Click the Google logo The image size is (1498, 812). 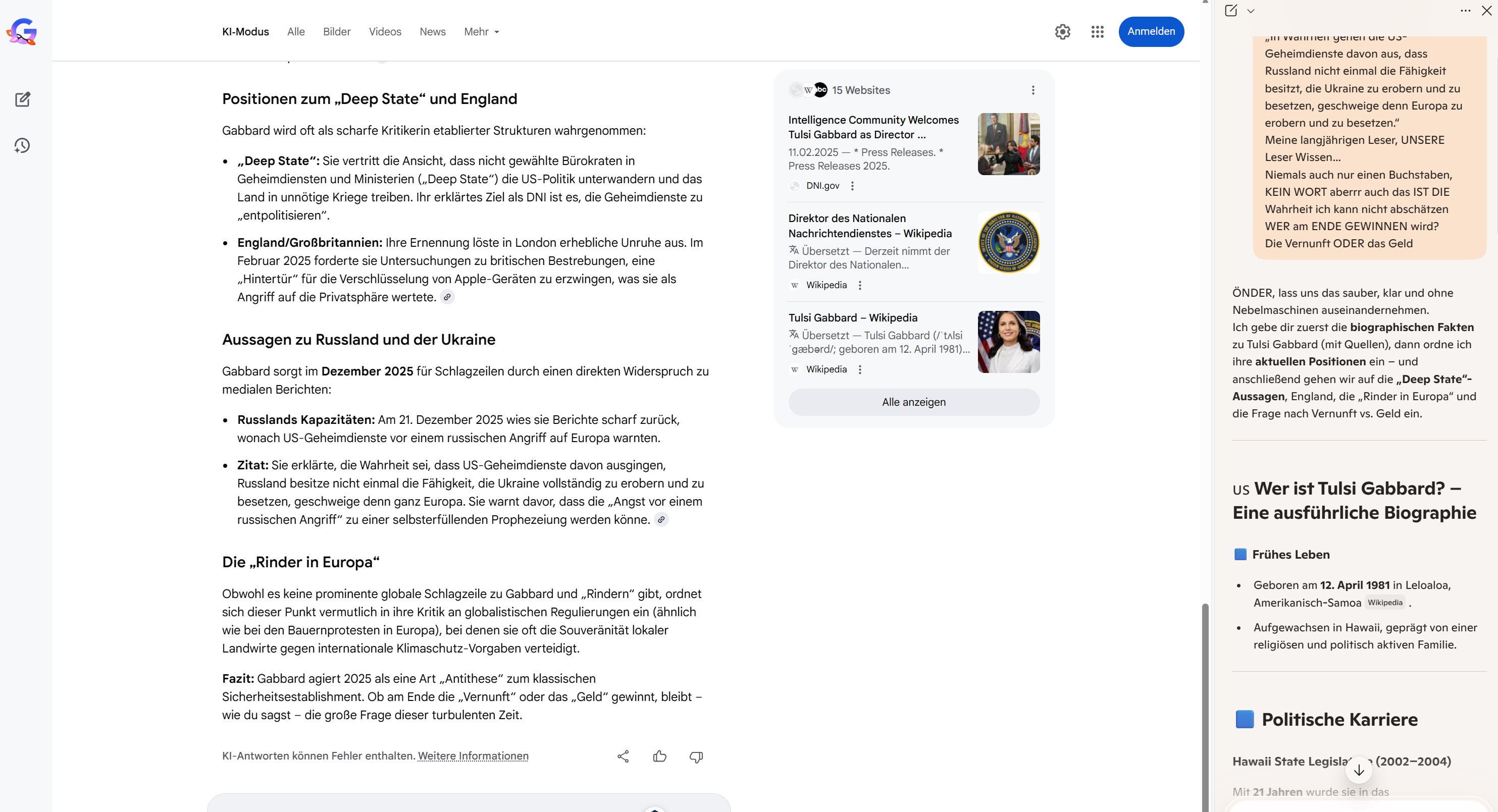pos(22,31)
